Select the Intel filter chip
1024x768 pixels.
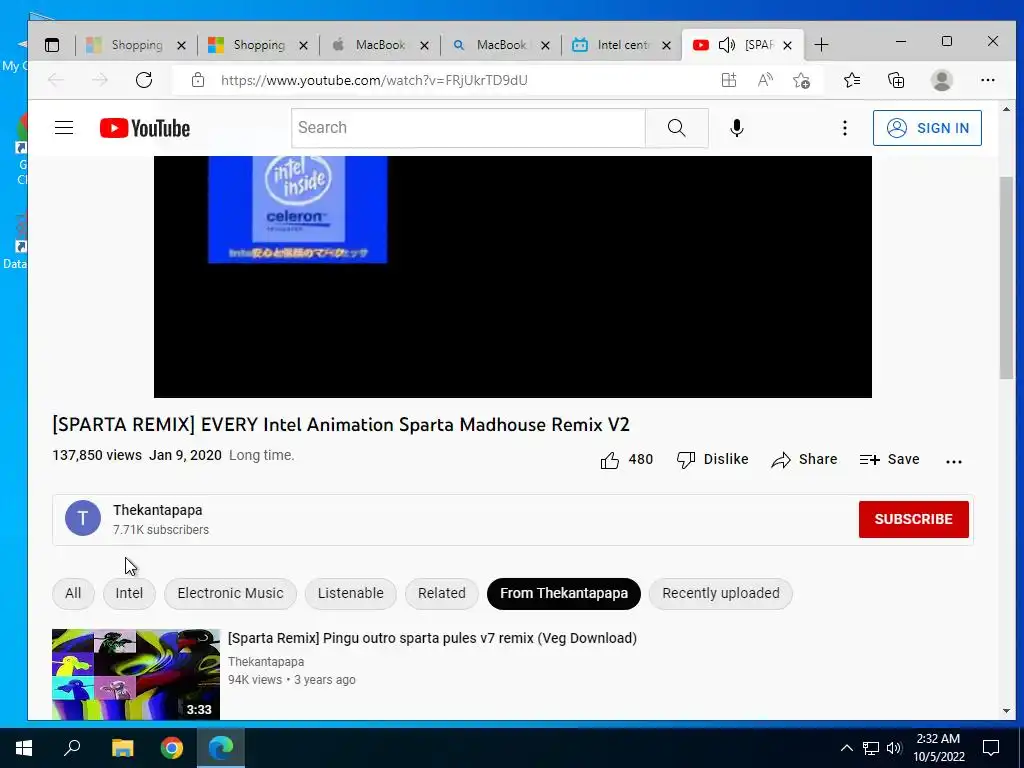click(129, 594)
